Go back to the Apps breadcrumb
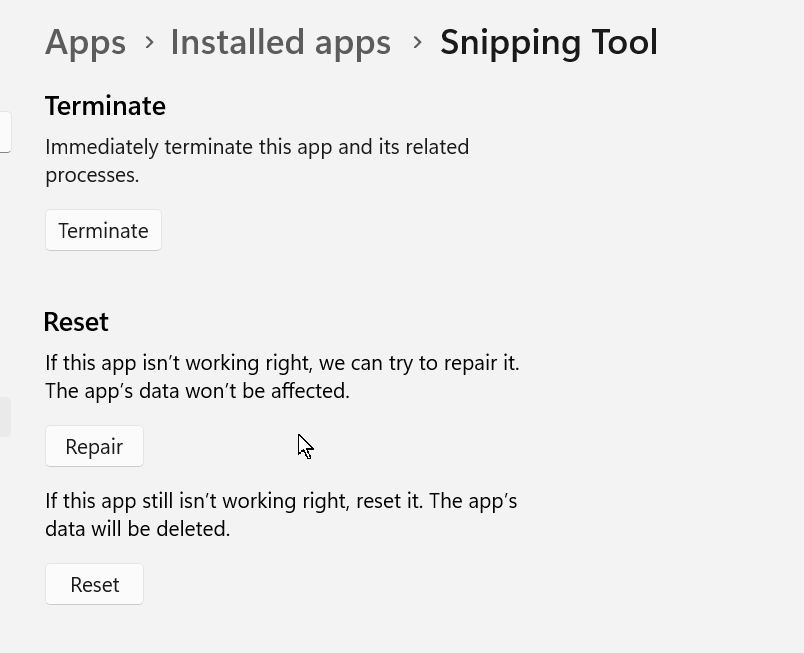 (86, 42)
